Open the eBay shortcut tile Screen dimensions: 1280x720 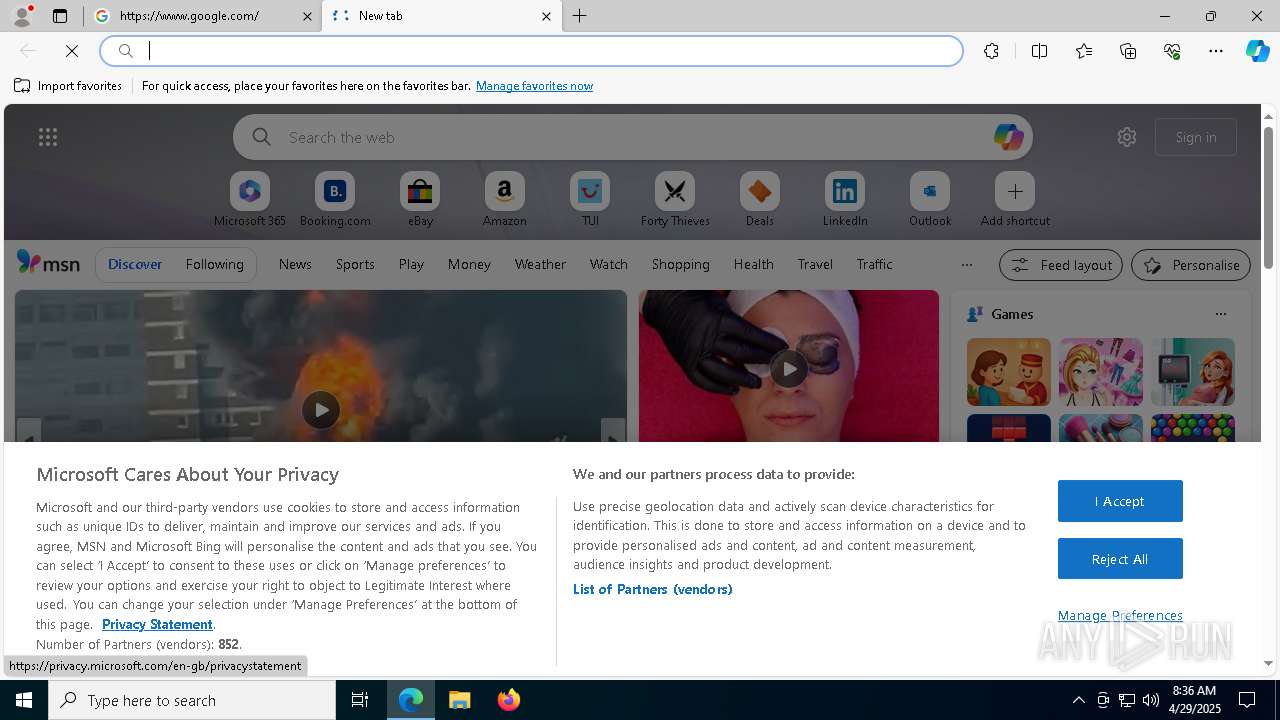pyautogui.click(x=420, y=200)
